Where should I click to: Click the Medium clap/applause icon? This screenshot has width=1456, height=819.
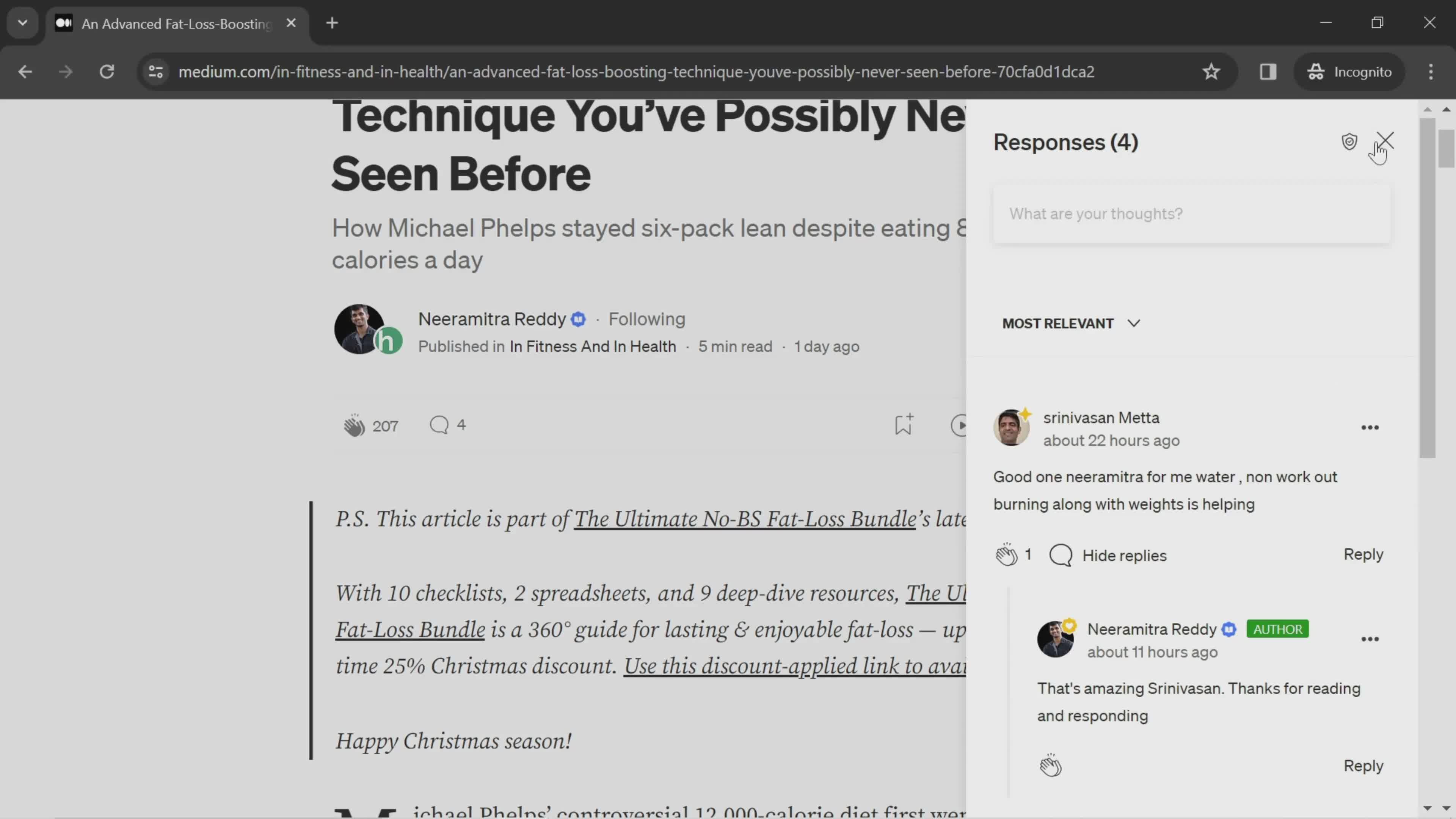pyautogui.click(x=354, y=424)
